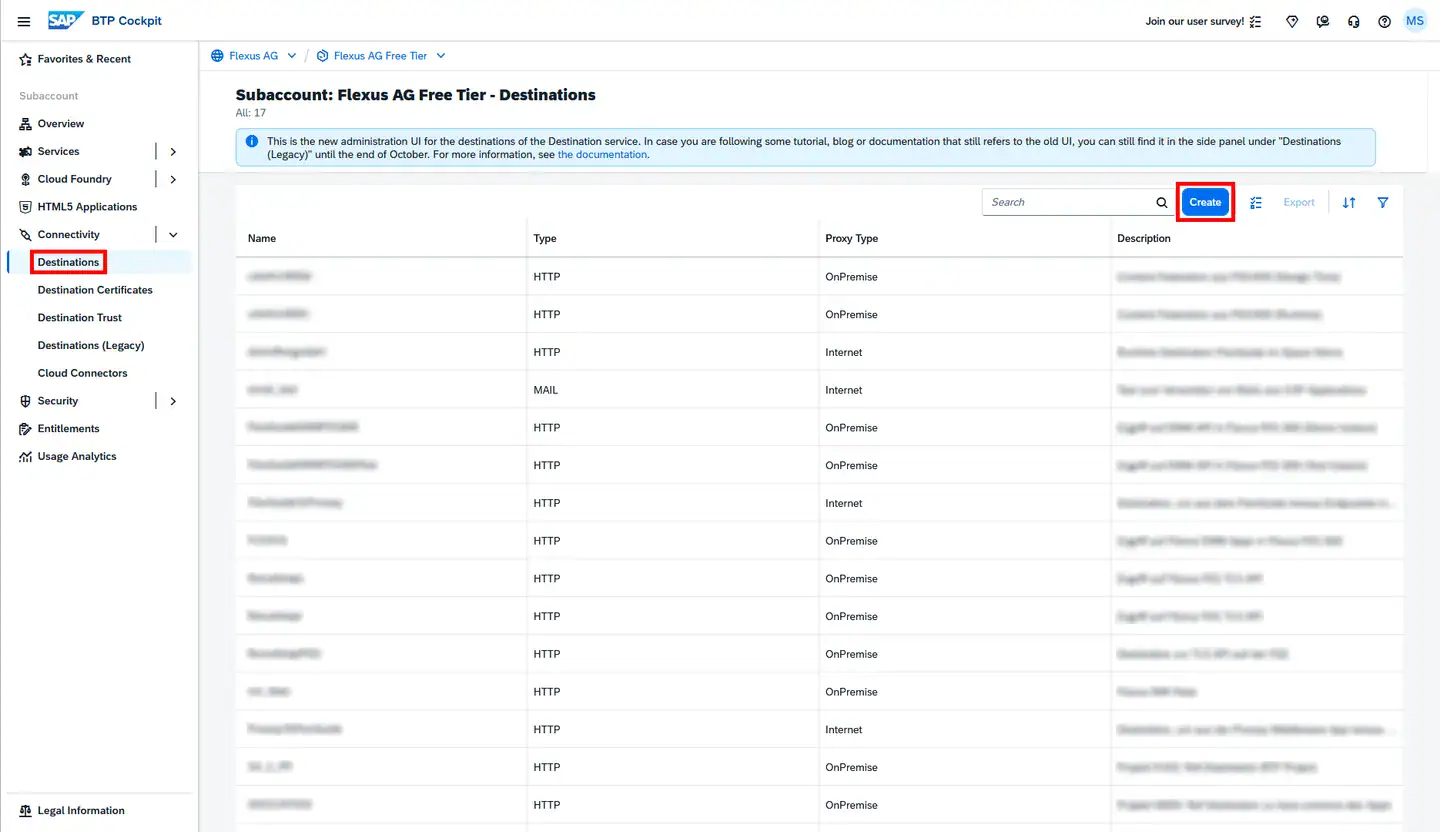Open the hamburger navigation menu
The height and width of the screenshot is (832, 1440).
point(24,21)
